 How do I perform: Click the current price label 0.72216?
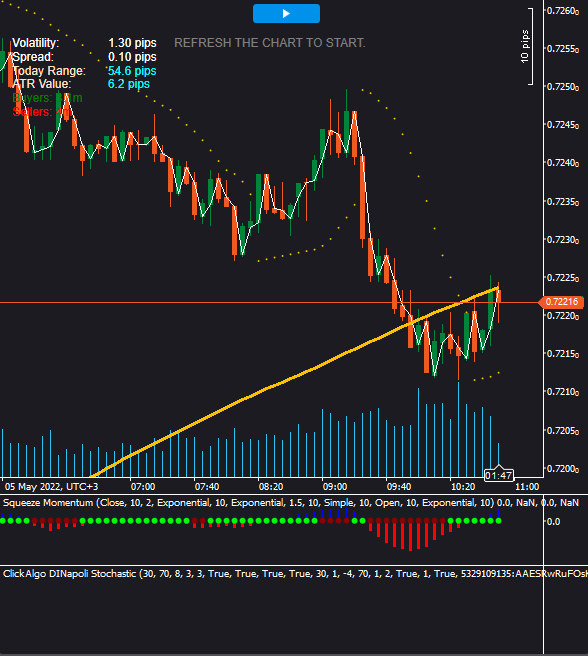click(x=561, y=302)
